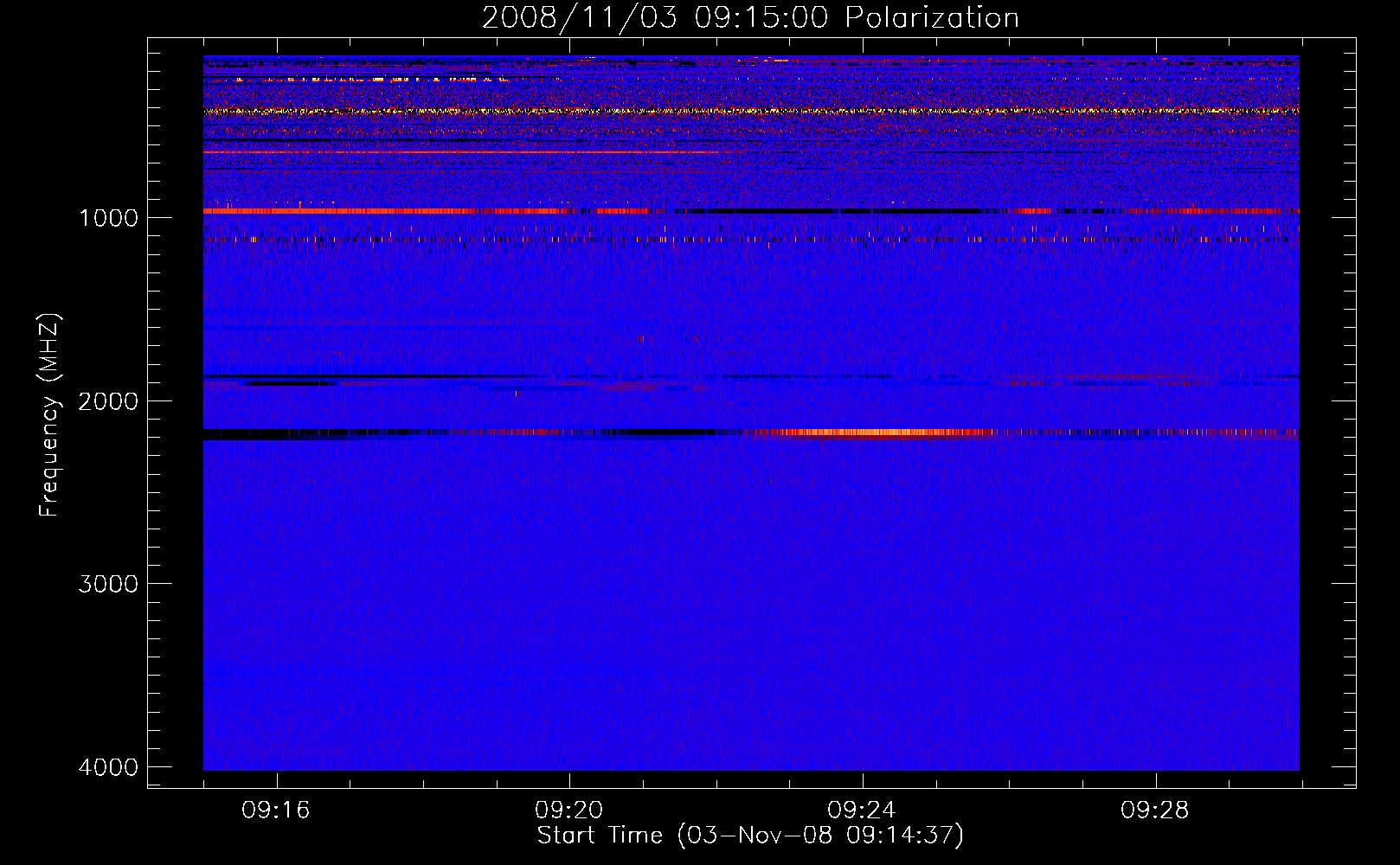Click the 1000 frequency tick label
This screenshot has height=865, width=1400.
(x=108, y=218)
